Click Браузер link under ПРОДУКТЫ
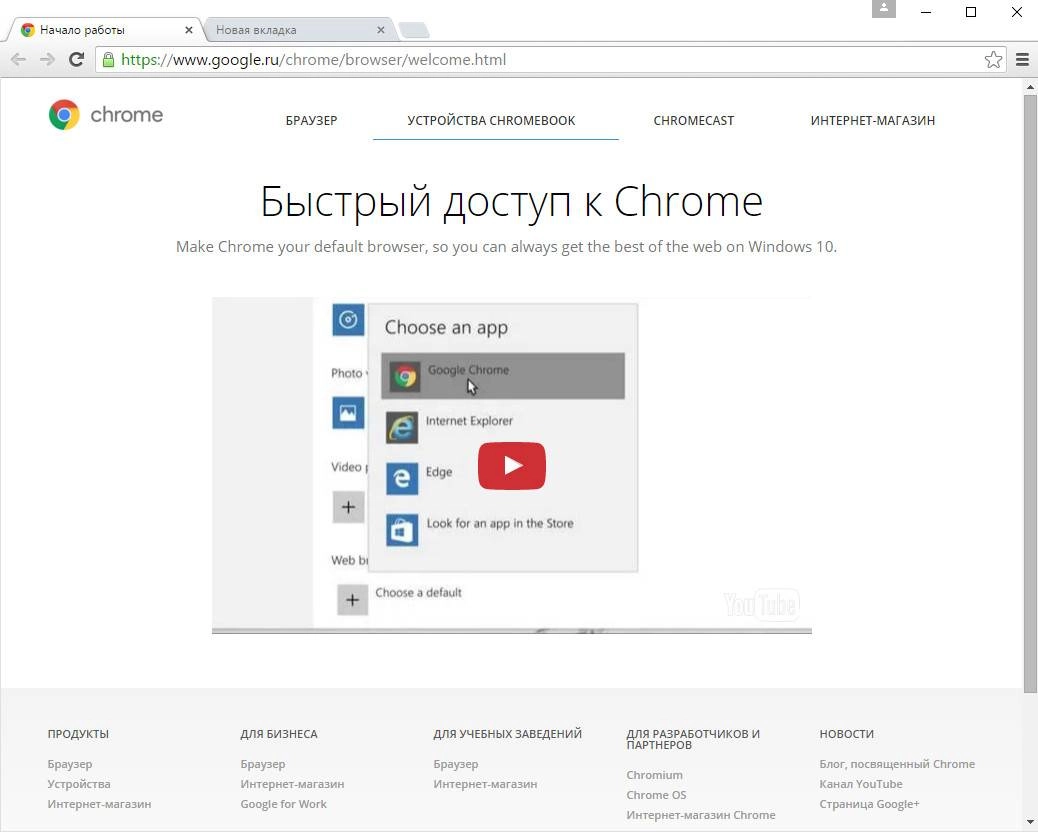The image size is (1038, 832). [x=70, y=764]
